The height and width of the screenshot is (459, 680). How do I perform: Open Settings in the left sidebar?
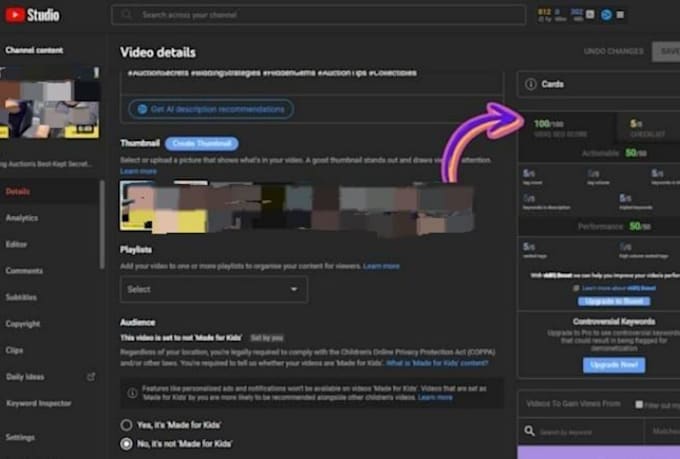coord(20,437)
